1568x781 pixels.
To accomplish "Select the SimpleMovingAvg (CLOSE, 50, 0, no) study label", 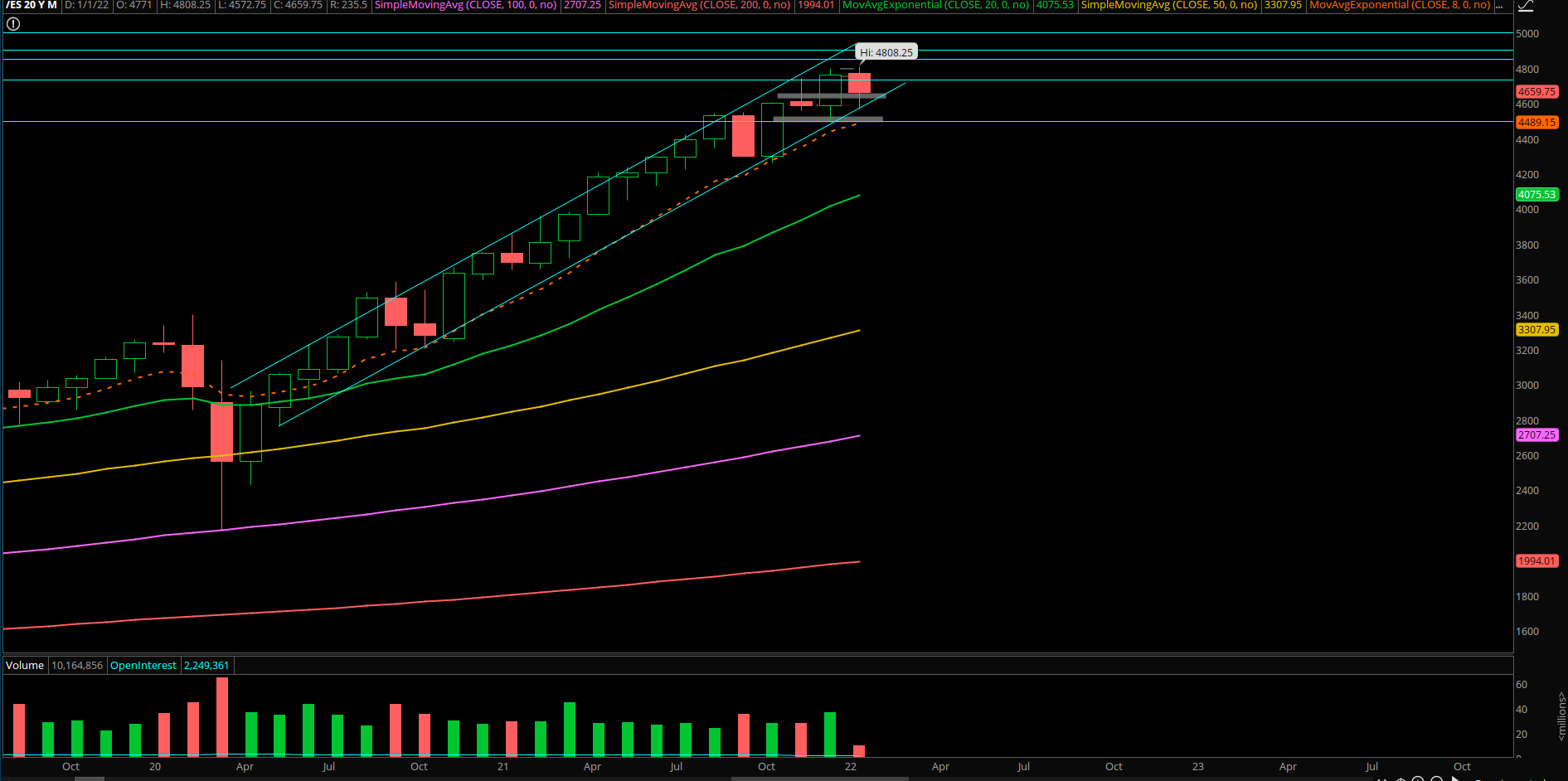I will click(x=1169, y=5).
